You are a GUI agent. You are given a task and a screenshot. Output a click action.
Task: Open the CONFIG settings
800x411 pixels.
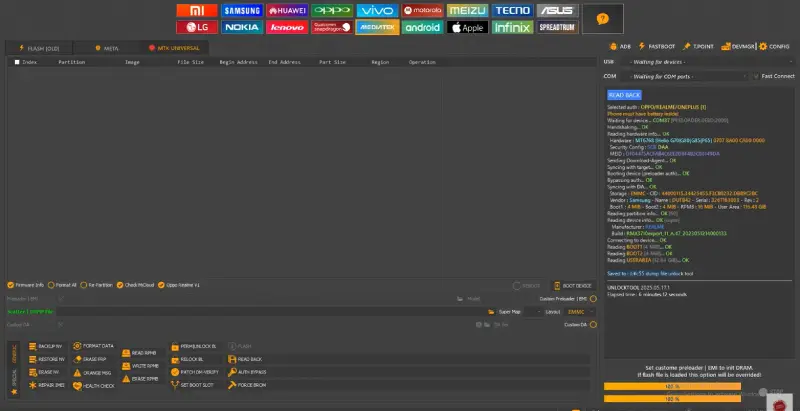point(774,46)
